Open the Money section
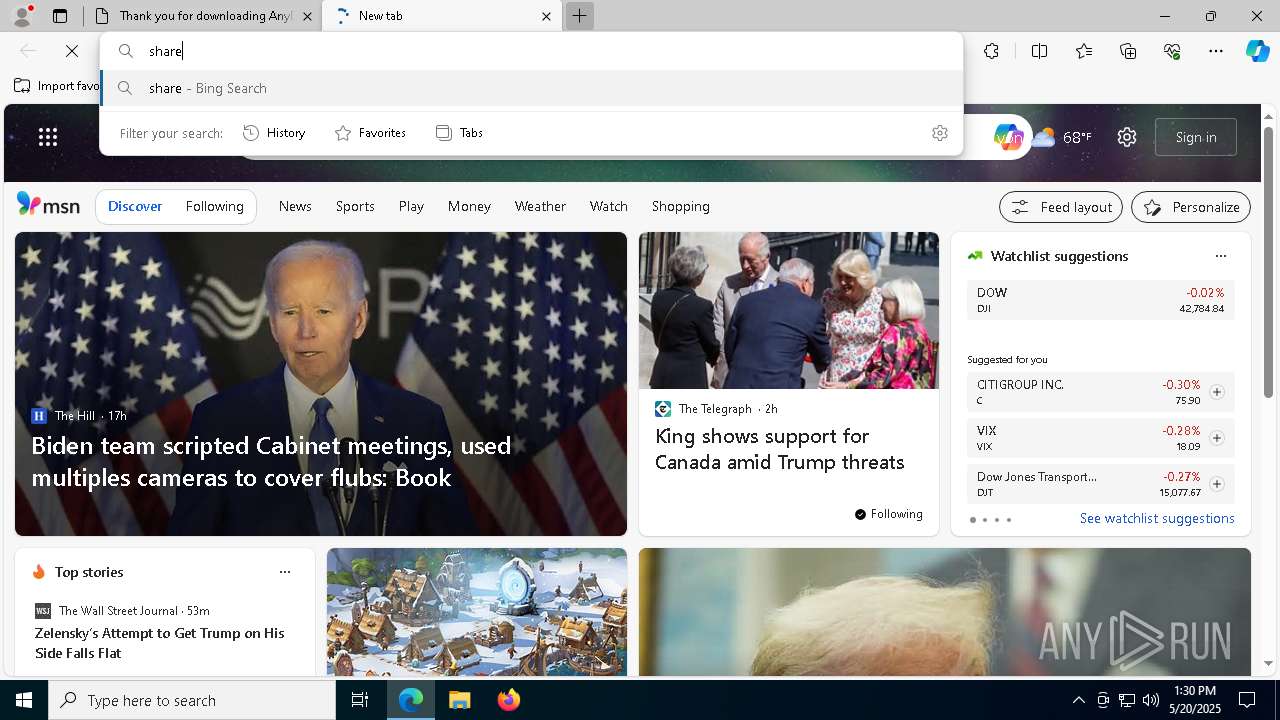This screenshot has height=720, width=1280. [x=469, y=206]
